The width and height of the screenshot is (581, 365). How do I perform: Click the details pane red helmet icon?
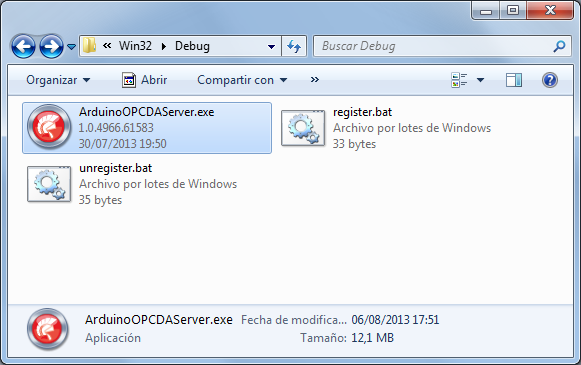click(48, 329)
